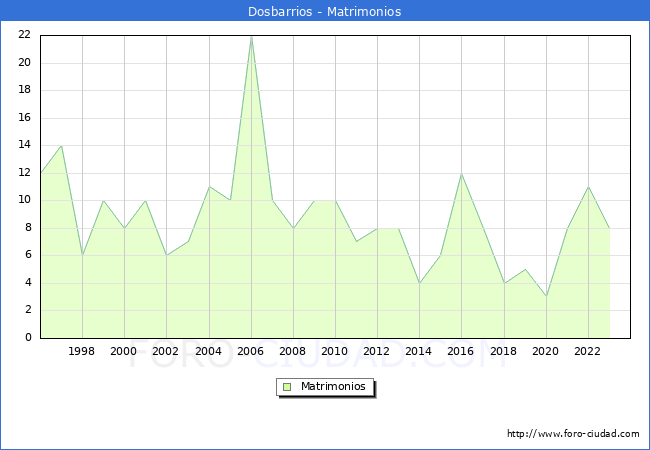Click the y-axis value 20
The height and width of the screenshot is (450, 650).
25,63
